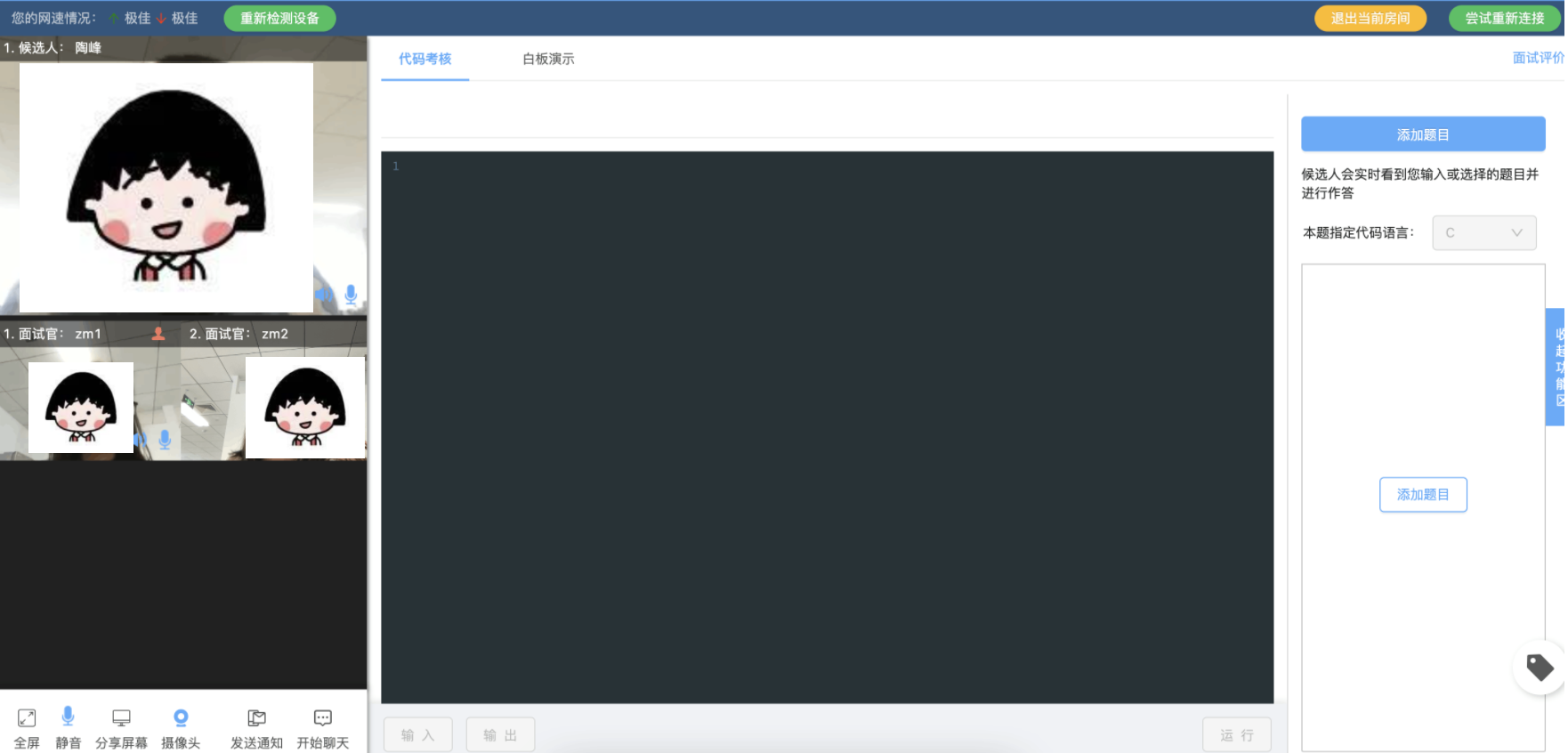
Task: Open the code language dropdown
Action: click(x=1483, y=233)
